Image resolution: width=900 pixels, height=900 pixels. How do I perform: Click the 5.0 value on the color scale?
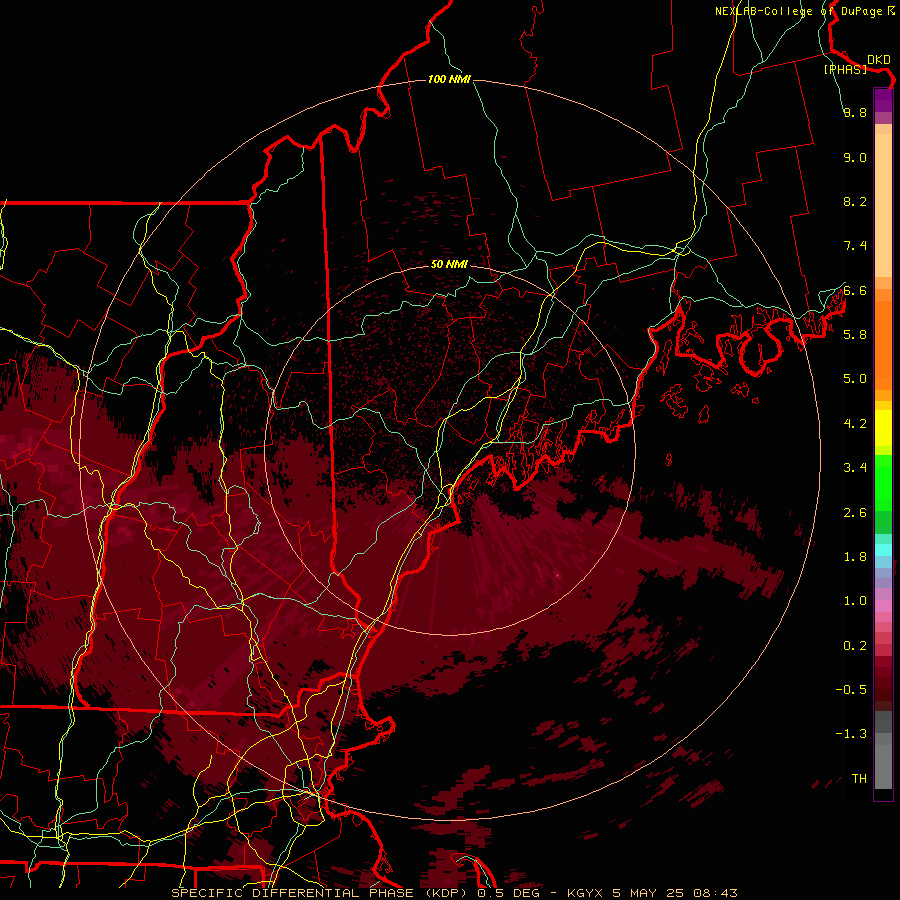pos(855,379)
